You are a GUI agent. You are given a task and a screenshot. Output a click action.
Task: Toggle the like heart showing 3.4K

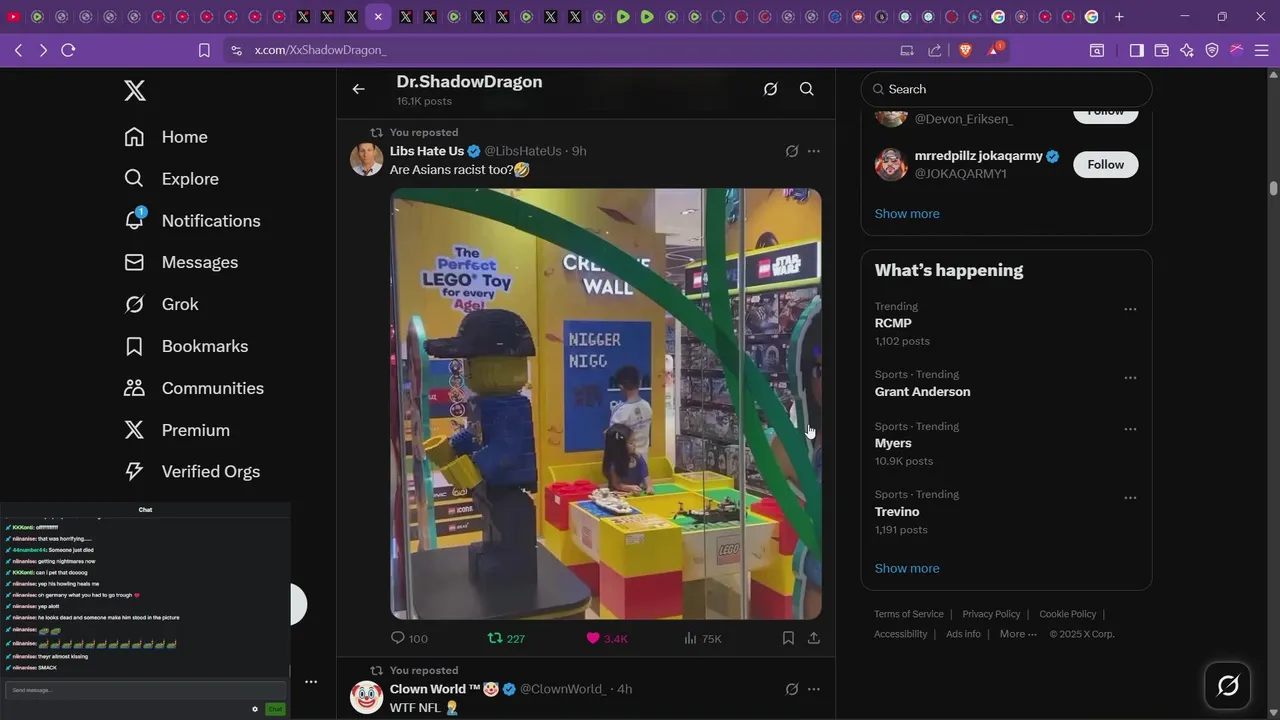point(607,638)
